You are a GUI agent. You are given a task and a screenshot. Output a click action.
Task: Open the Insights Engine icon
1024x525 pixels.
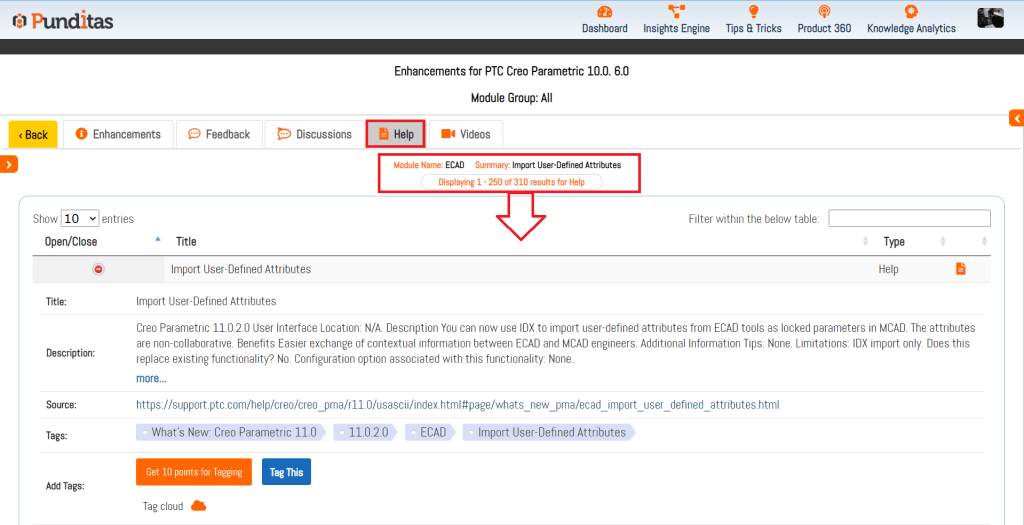point(676,12)
